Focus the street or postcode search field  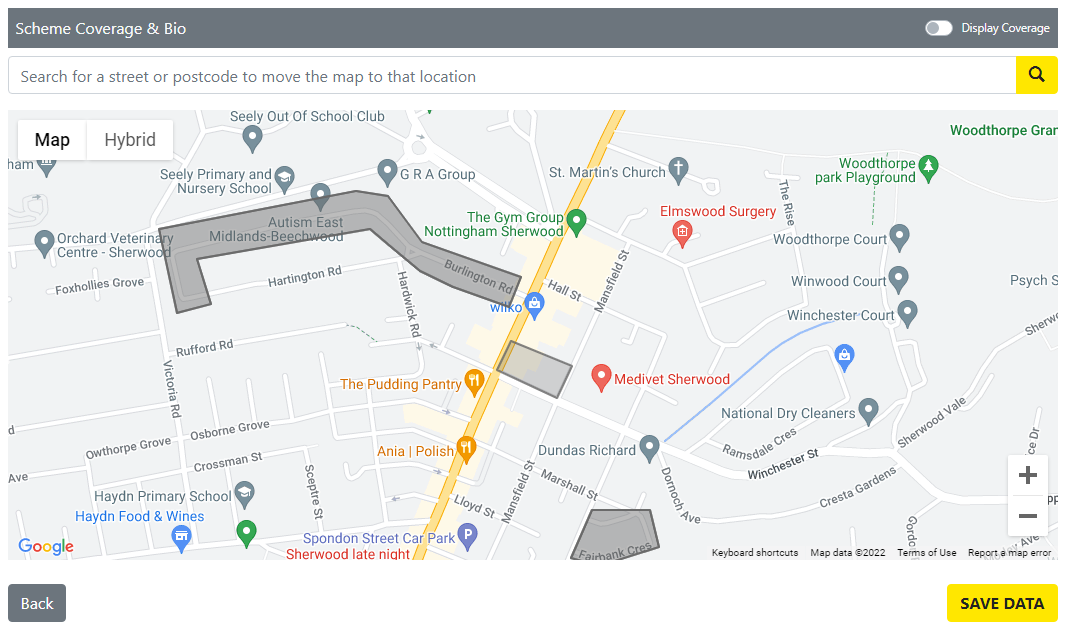[x=512, y=76]
